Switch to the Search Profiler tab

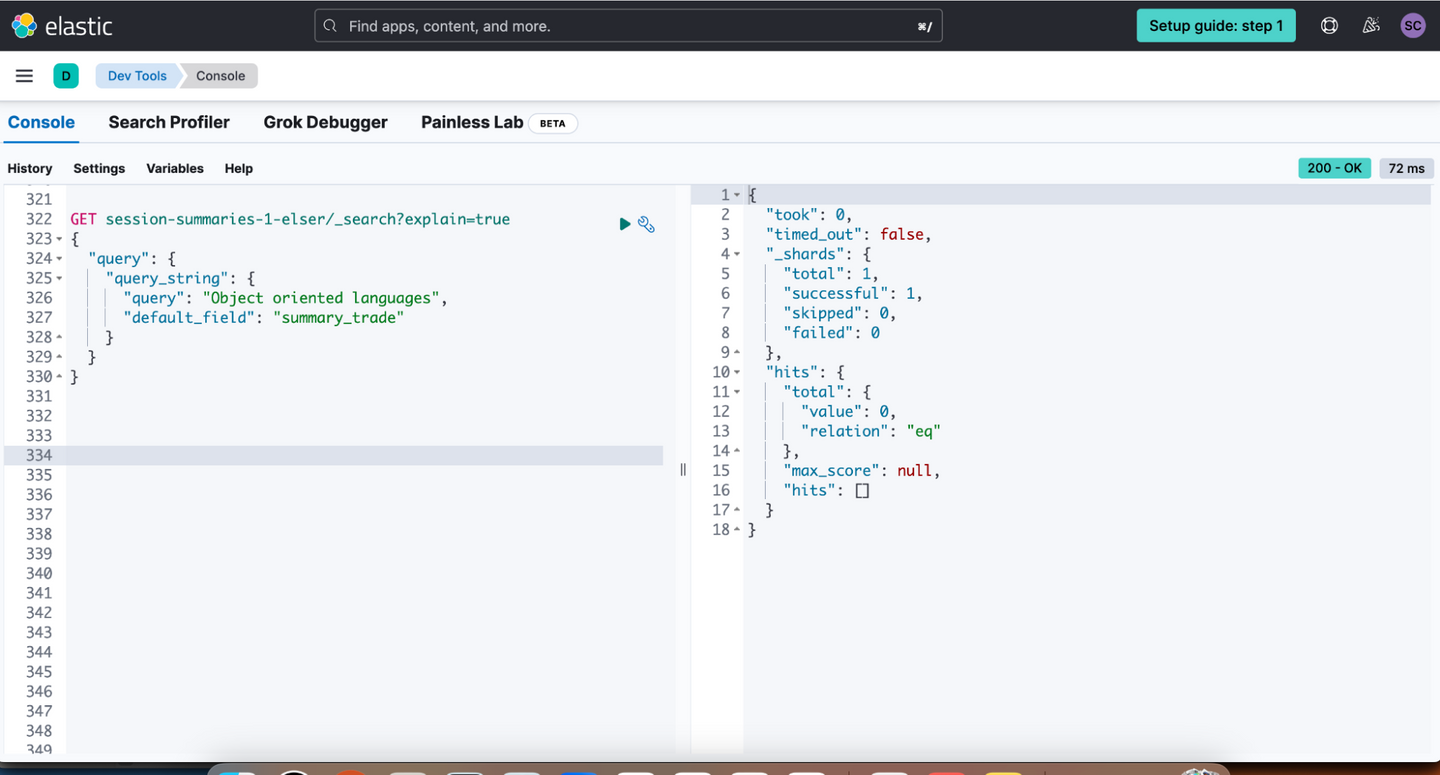pos(169,122)
